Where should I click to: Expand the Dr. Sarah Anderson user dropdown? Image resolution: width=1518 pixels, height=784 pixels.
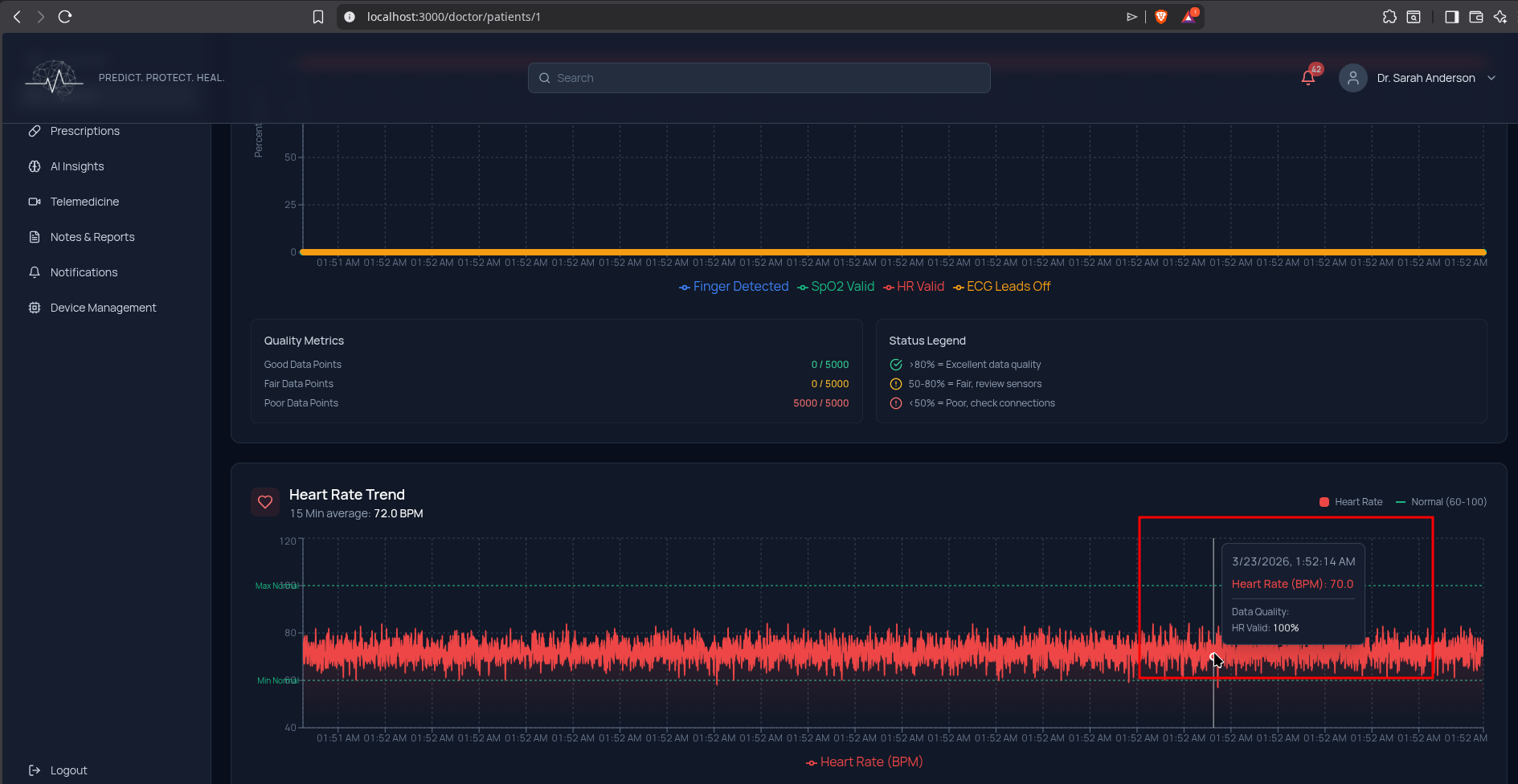(x=1491, y=78)
